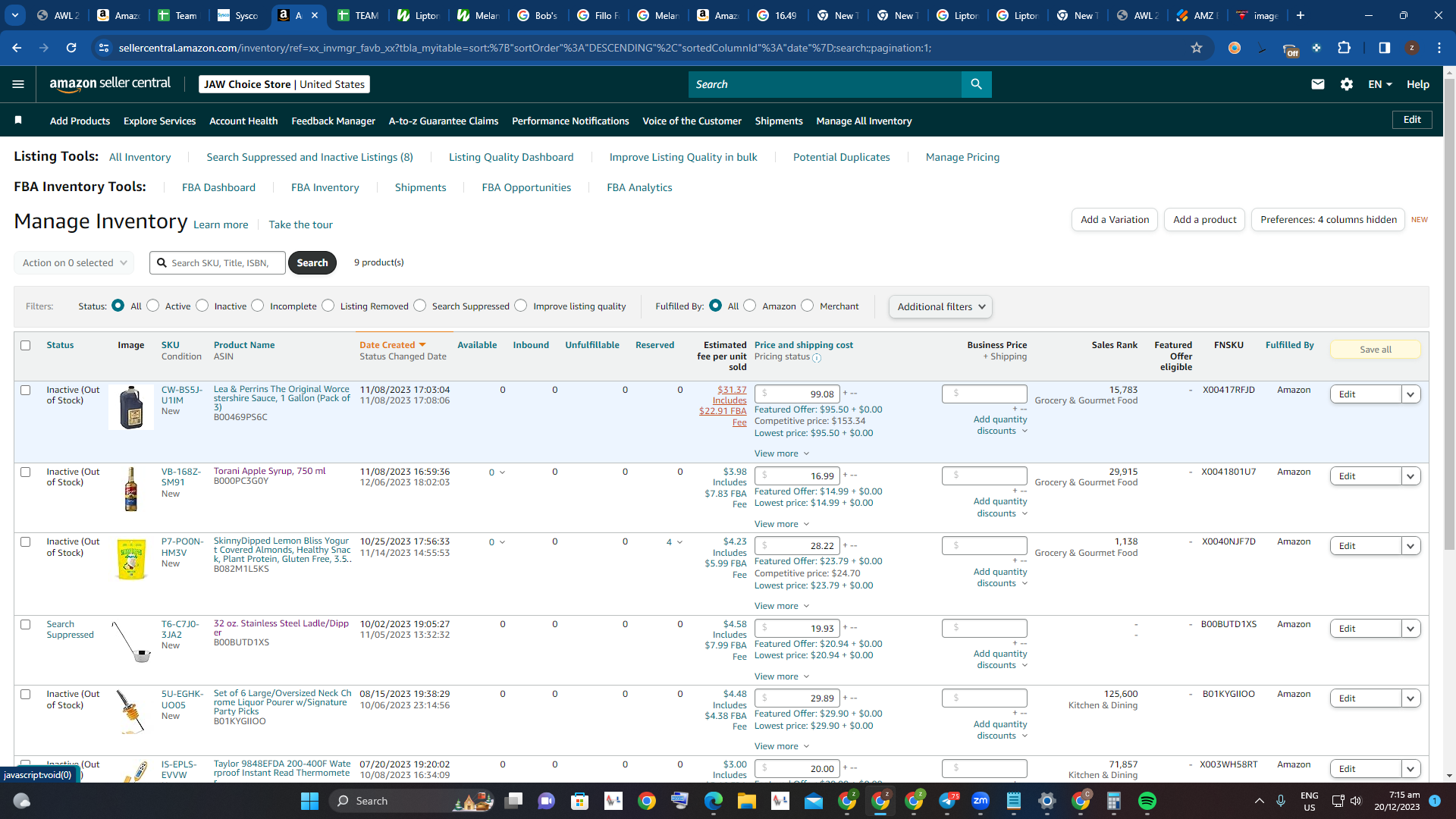Open Voice of the Customer menu item

click(692, 121)
